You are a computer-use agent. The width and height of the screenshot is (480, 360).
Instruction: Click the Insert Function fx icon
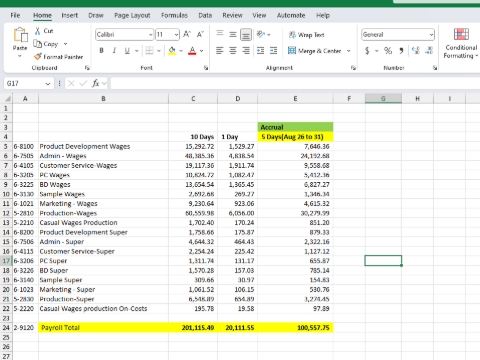[x=95, y=83]
